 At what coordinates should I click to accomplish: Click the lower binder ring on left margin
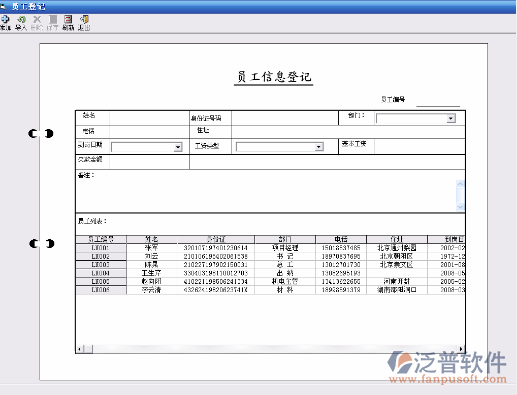(42, 244)
